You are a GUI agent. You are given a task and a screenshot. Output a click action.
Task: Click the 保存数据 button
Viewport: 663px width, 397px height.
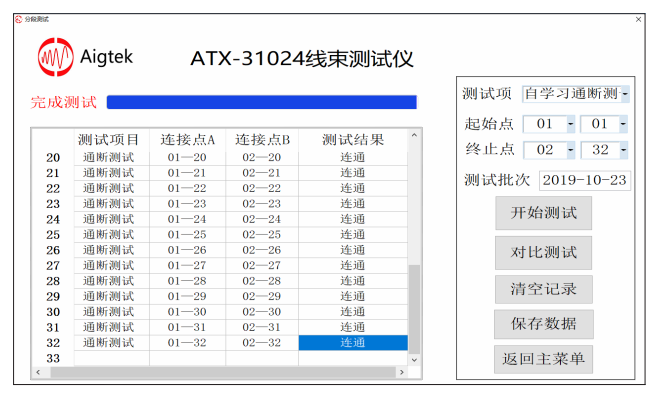pyautogui.click(x=544, y=324)
